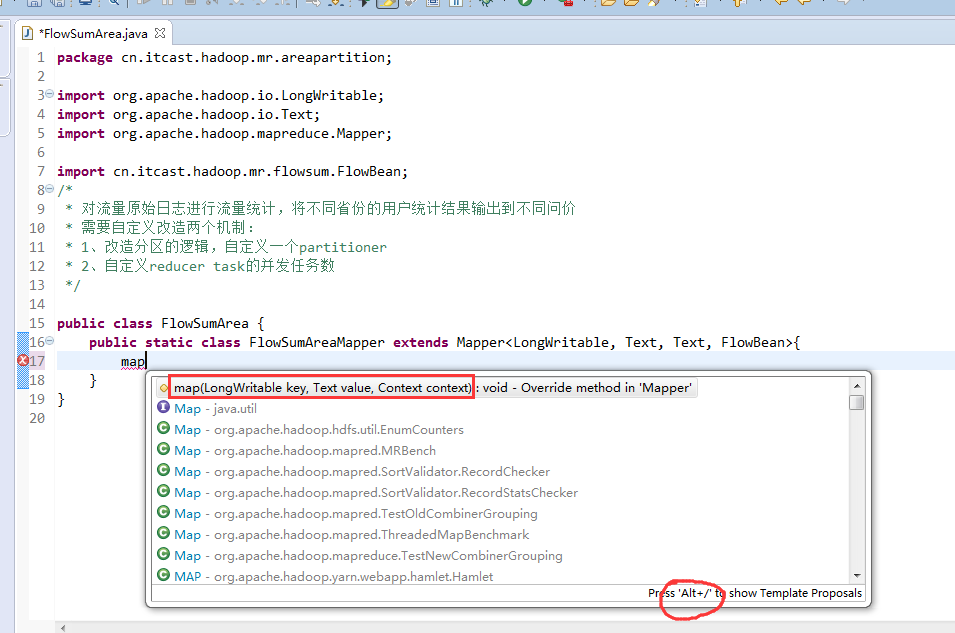955x633 pixels.
Task: Click line number 20 in the gutter
Action: 37,419
